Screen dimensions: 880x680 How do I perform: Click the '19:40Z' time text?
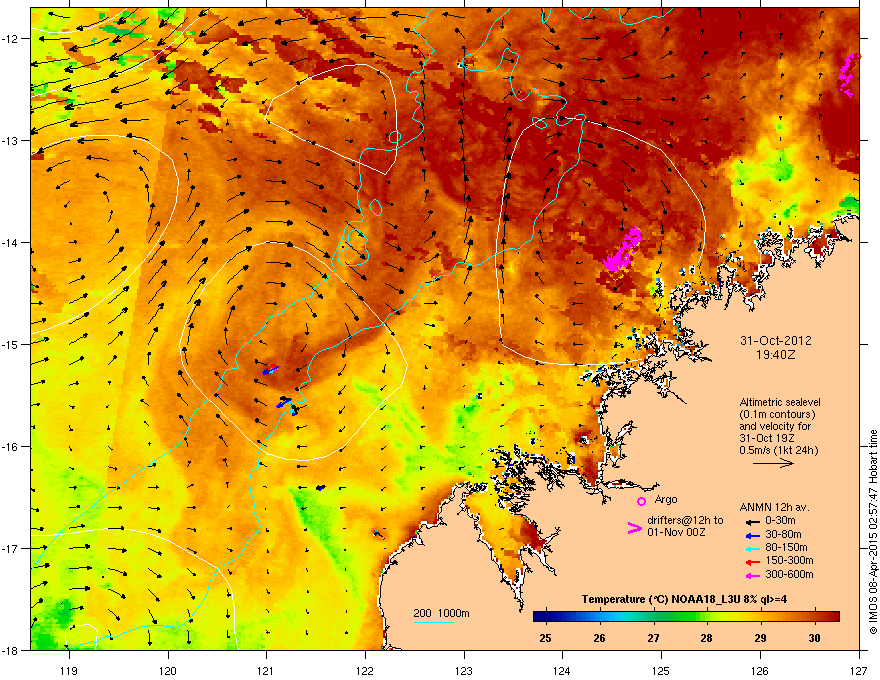(776, 355)
